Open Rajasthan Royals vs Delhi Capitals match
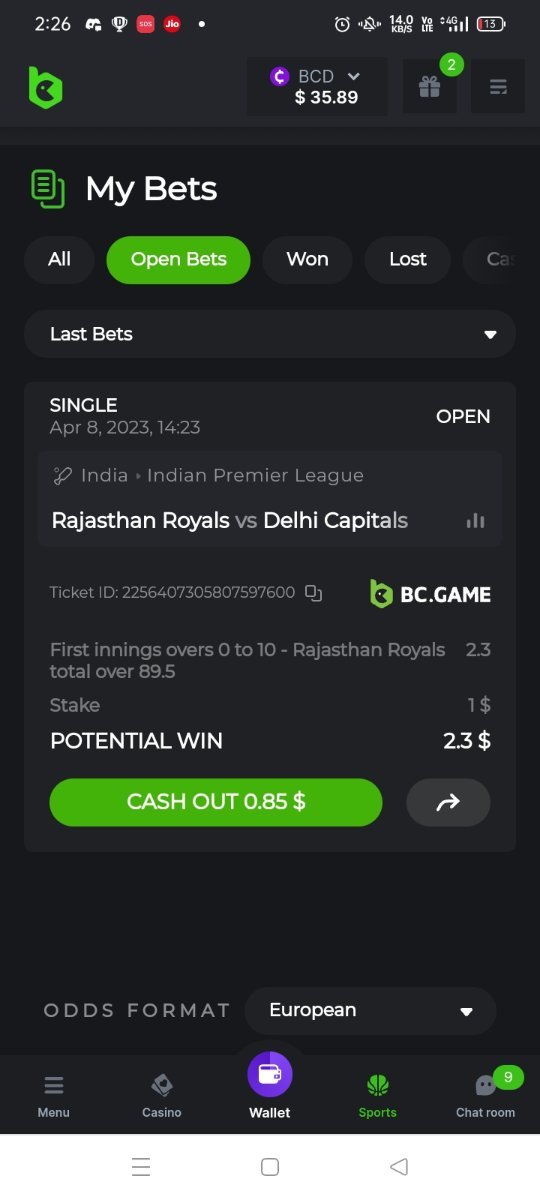 (x=230, y=520)
